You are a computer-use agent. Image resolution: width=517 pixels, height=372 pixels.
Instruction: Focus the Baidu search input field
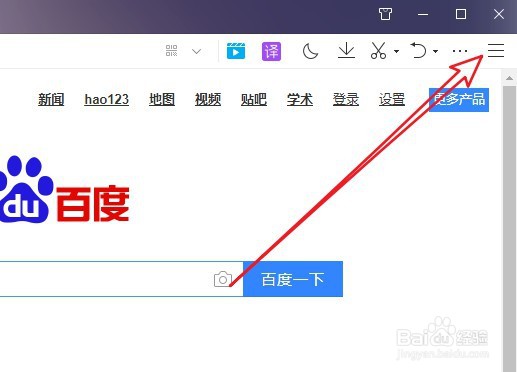[121, 279]
